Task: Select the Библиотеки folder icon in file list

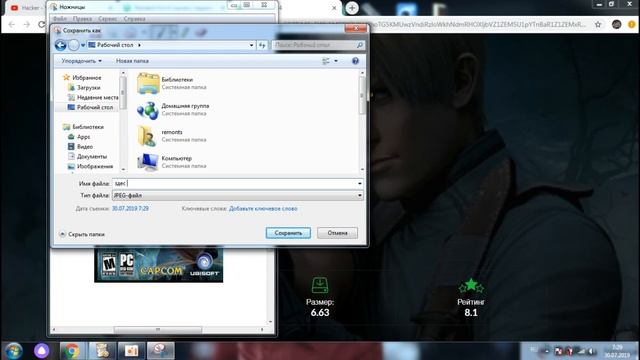Action: [148, 83]
